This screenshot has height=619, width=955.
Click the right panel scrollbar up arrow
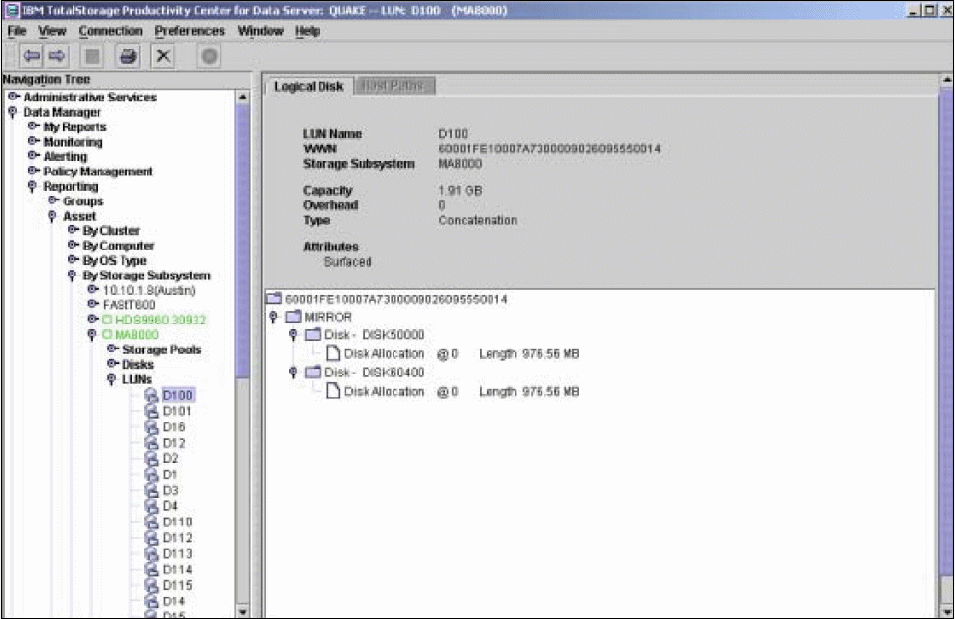click(x=945, y=79)
